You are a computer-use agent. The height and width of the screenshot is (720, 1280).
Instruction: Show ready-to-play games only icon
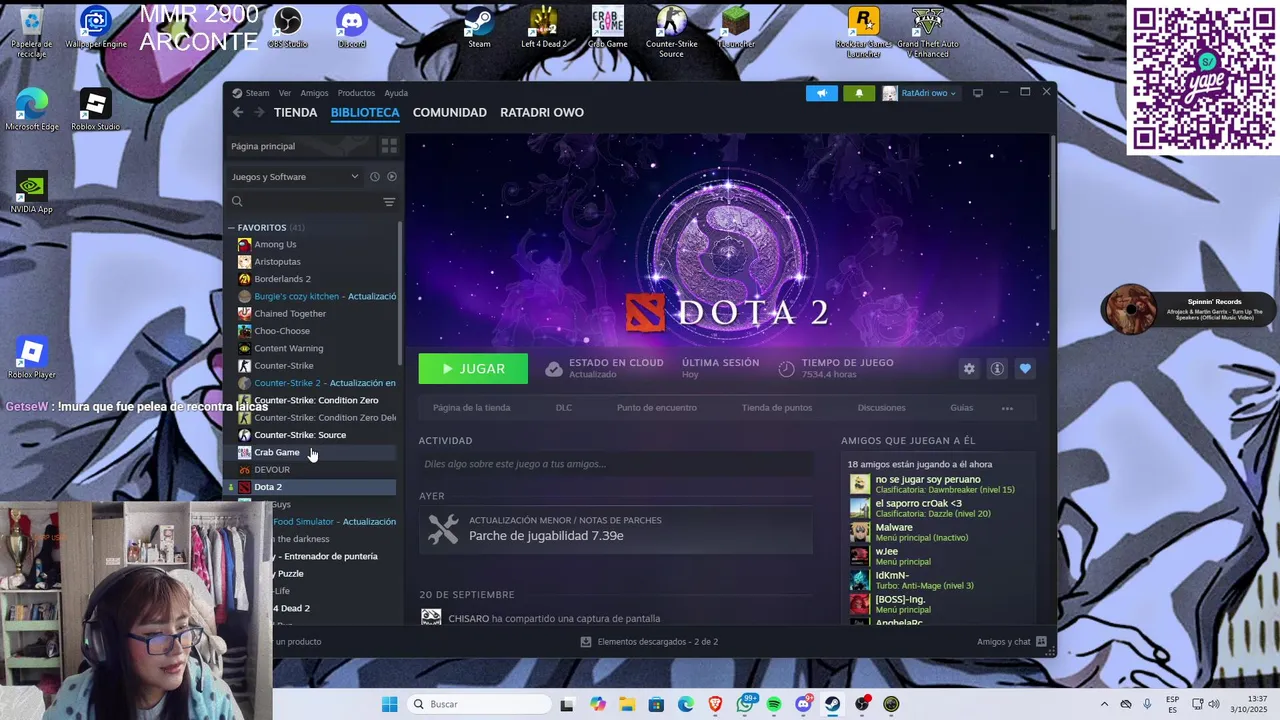392,177
